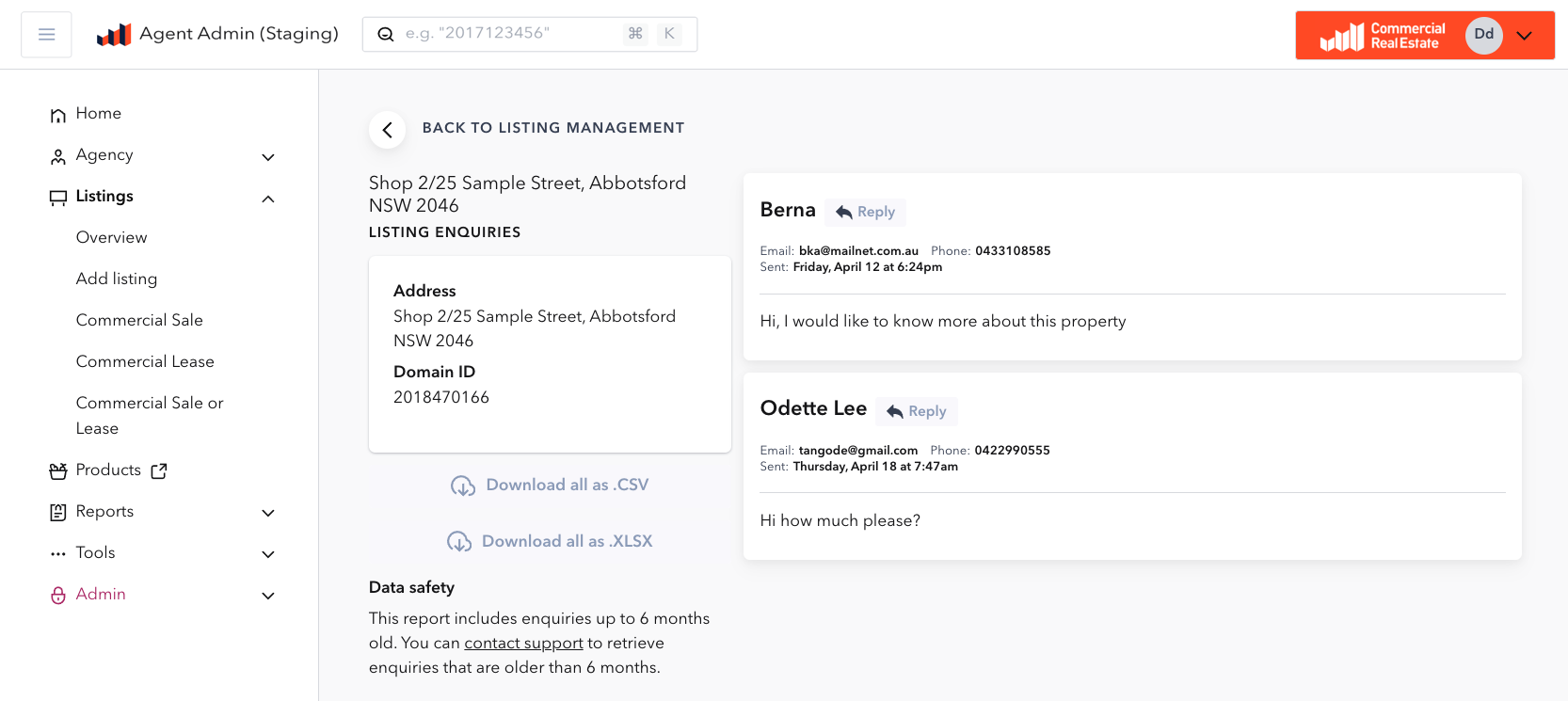Expand the Reports section chevron
Image resolution: width=1568 pixels, height=701 pixels.
pyautogui.click(x=268, y=513)
